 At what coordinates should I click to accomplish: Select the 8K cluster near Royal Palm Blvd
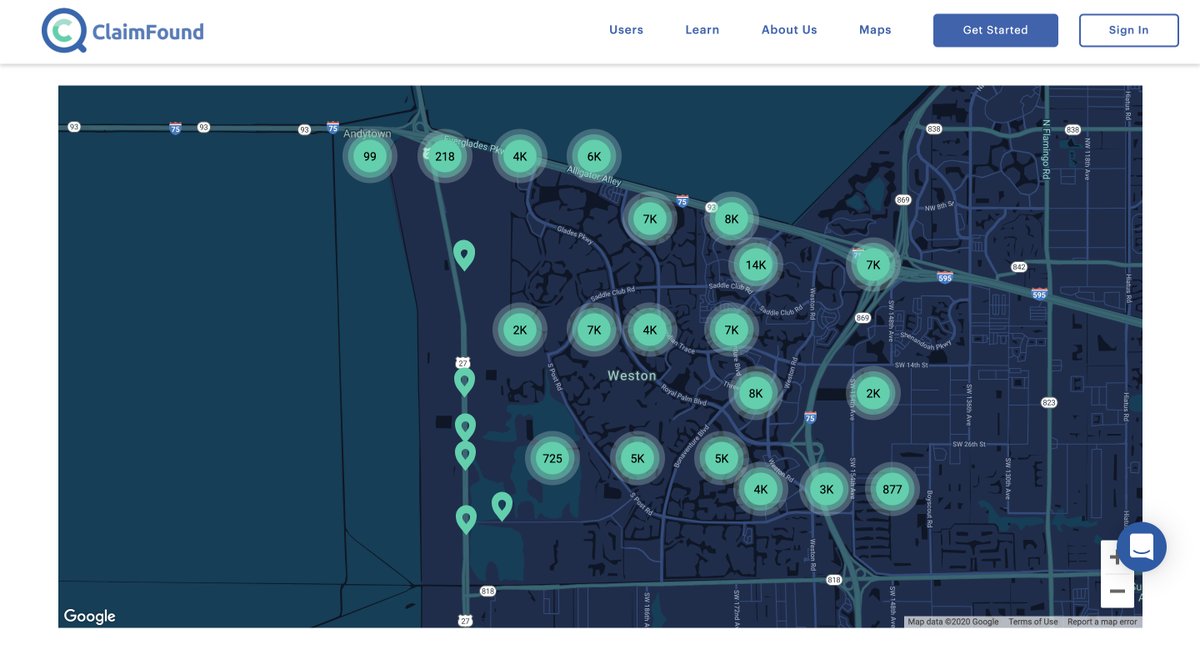click(756, 393)
